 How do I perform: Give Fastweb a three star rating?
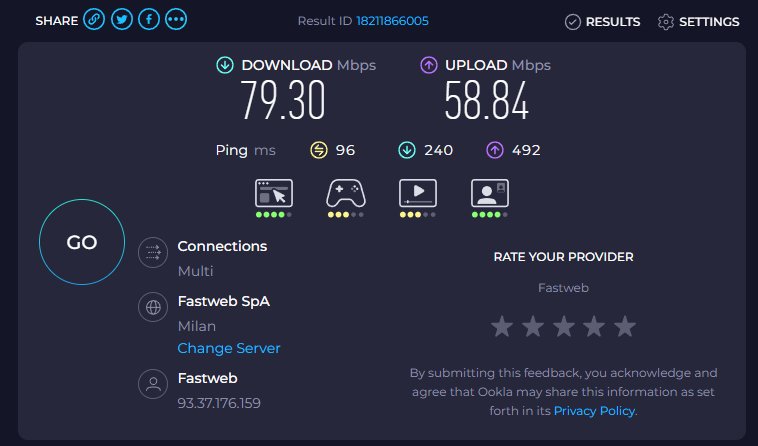(563, 326)
